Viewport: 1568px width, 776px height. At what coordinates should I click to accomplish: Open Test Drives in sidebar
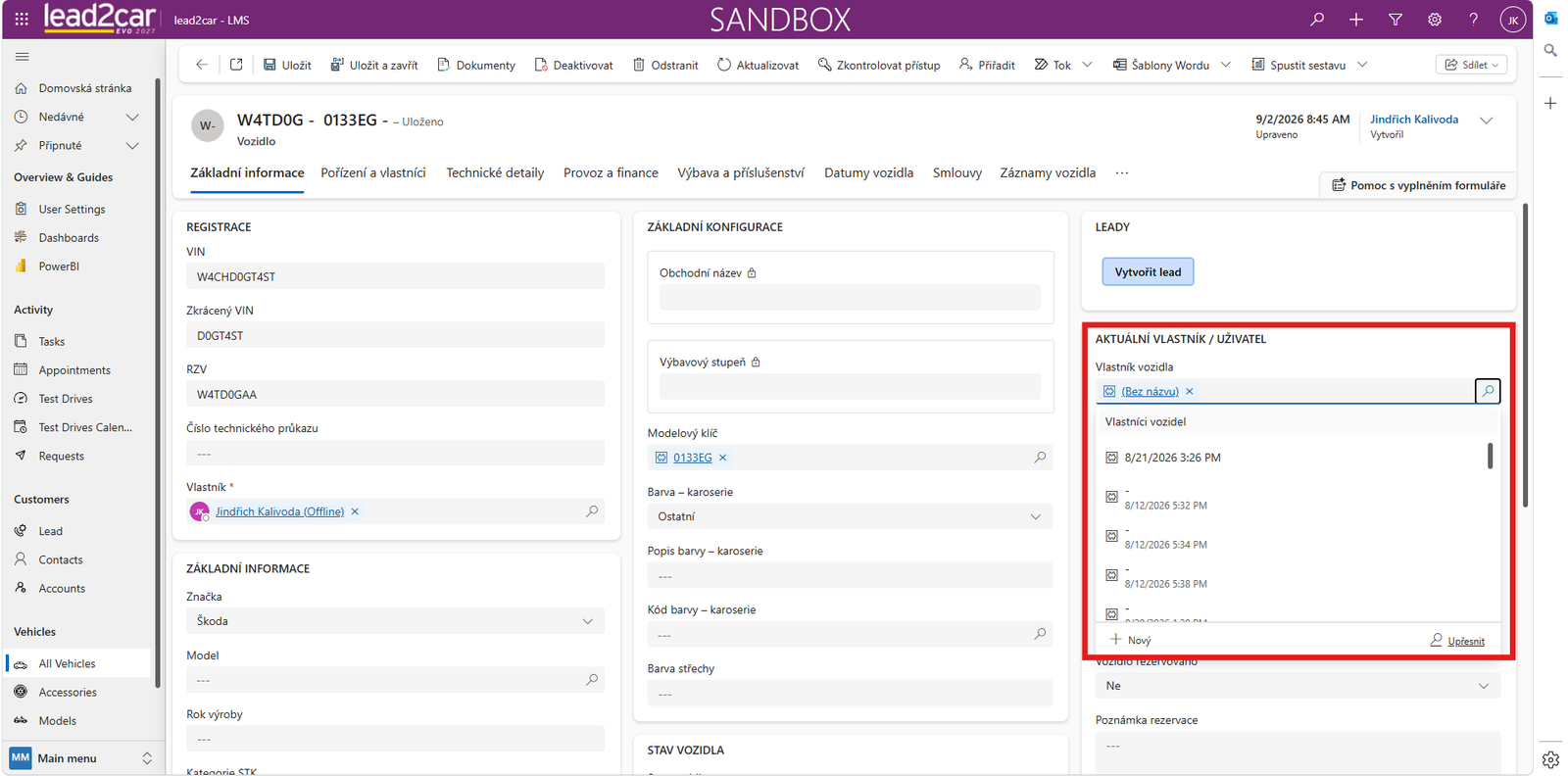[66, 399]
